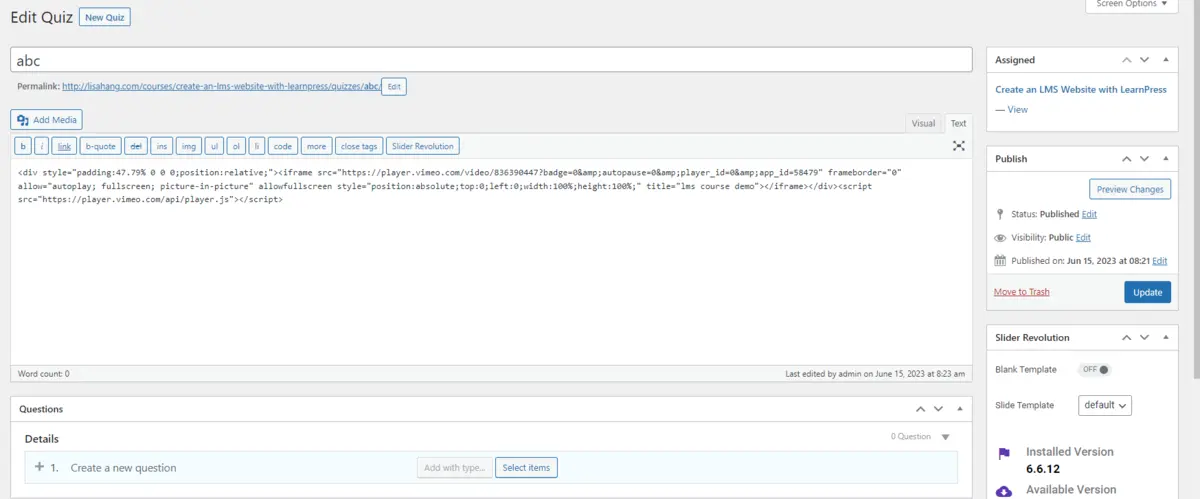Image resolution: width=1200 pixels, height=499 pixels.
Task: Open Slider Revolution shortcode button
Action: tap(422, 146)
